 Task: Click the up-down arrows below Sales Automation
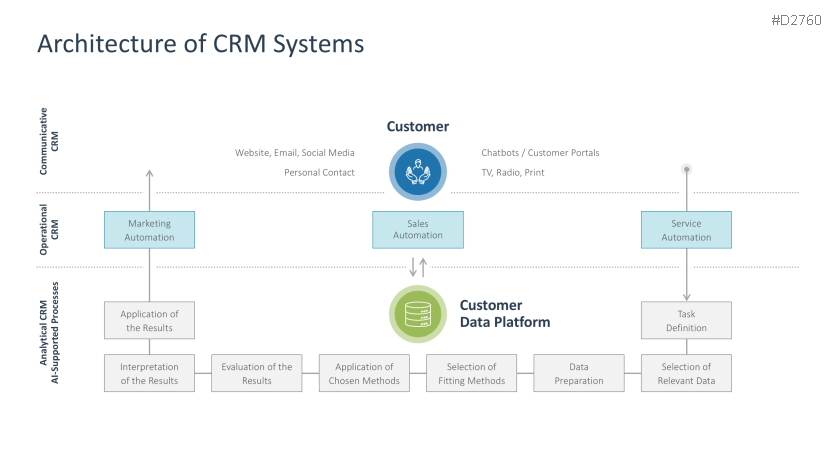pos(418,267)
